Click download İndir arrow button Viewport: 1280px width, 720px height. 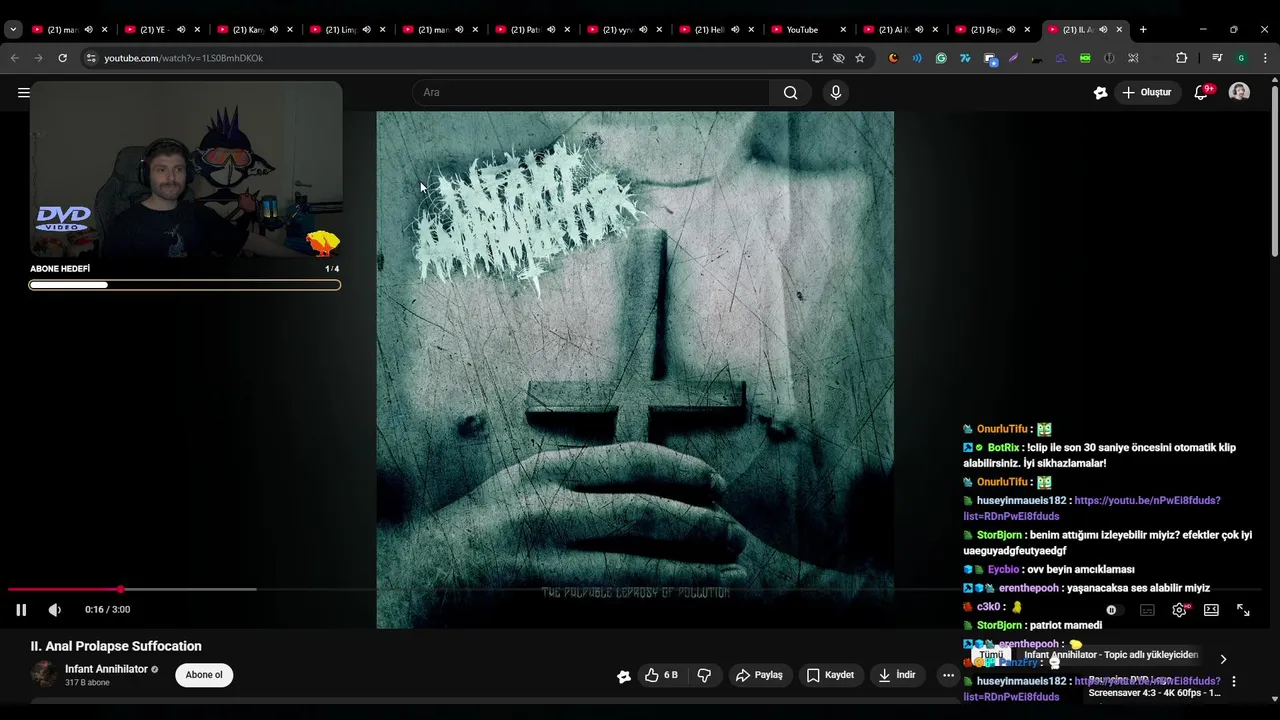click(897, 675)
